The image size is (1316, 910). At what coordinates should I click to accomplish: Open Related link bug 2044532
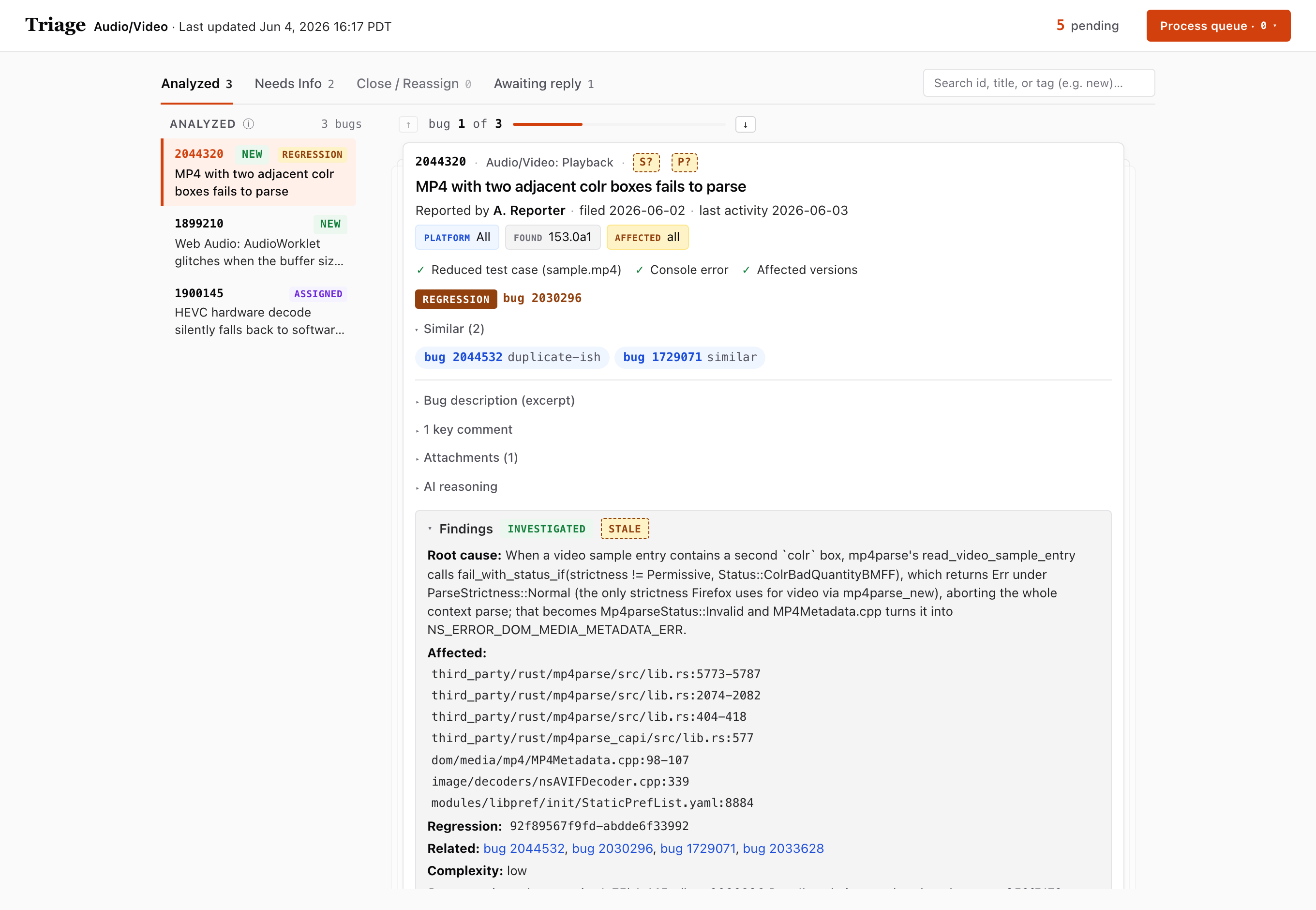tap(524, 849)
